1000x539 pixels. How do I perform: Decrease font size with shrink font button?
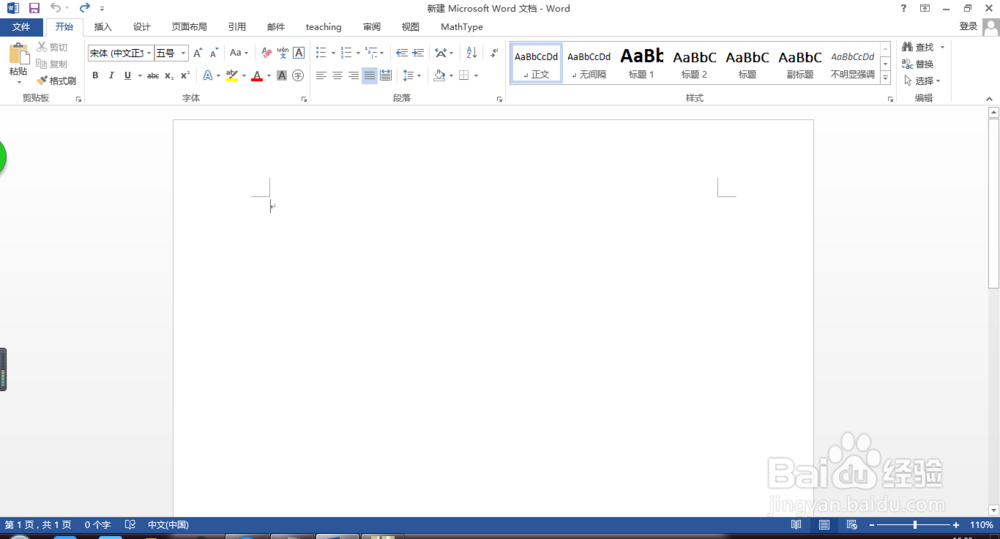point(214,53)
